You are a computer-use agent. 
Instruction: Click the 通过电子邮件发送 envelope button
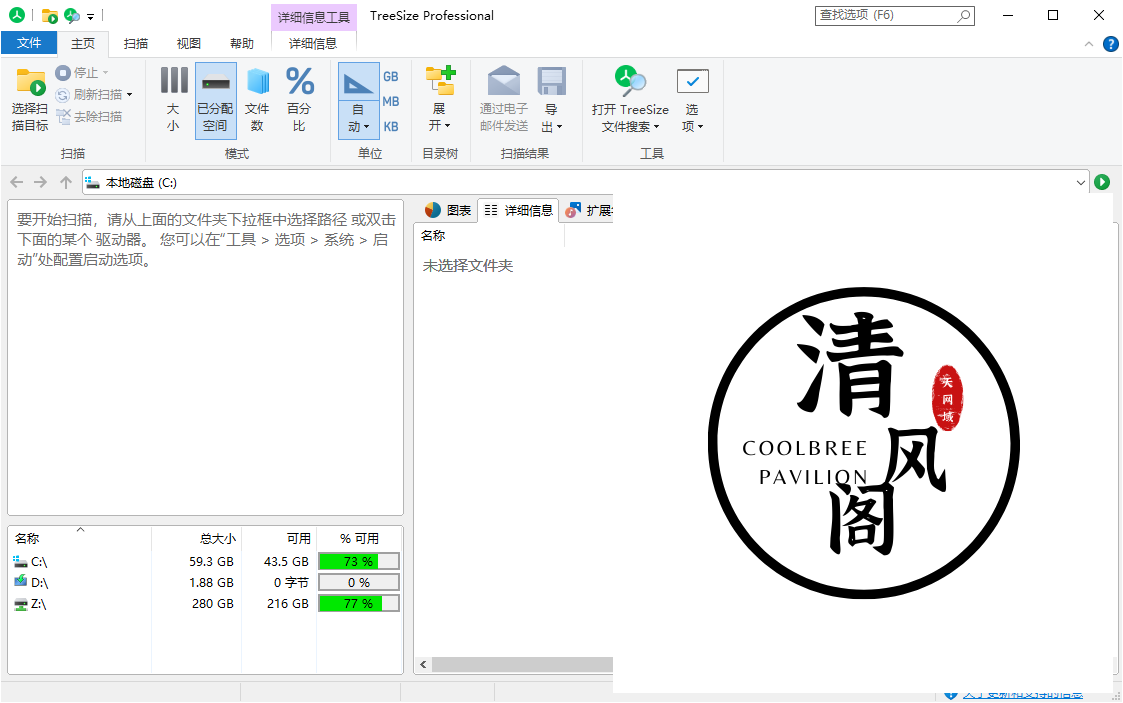(x=503, y=100)
